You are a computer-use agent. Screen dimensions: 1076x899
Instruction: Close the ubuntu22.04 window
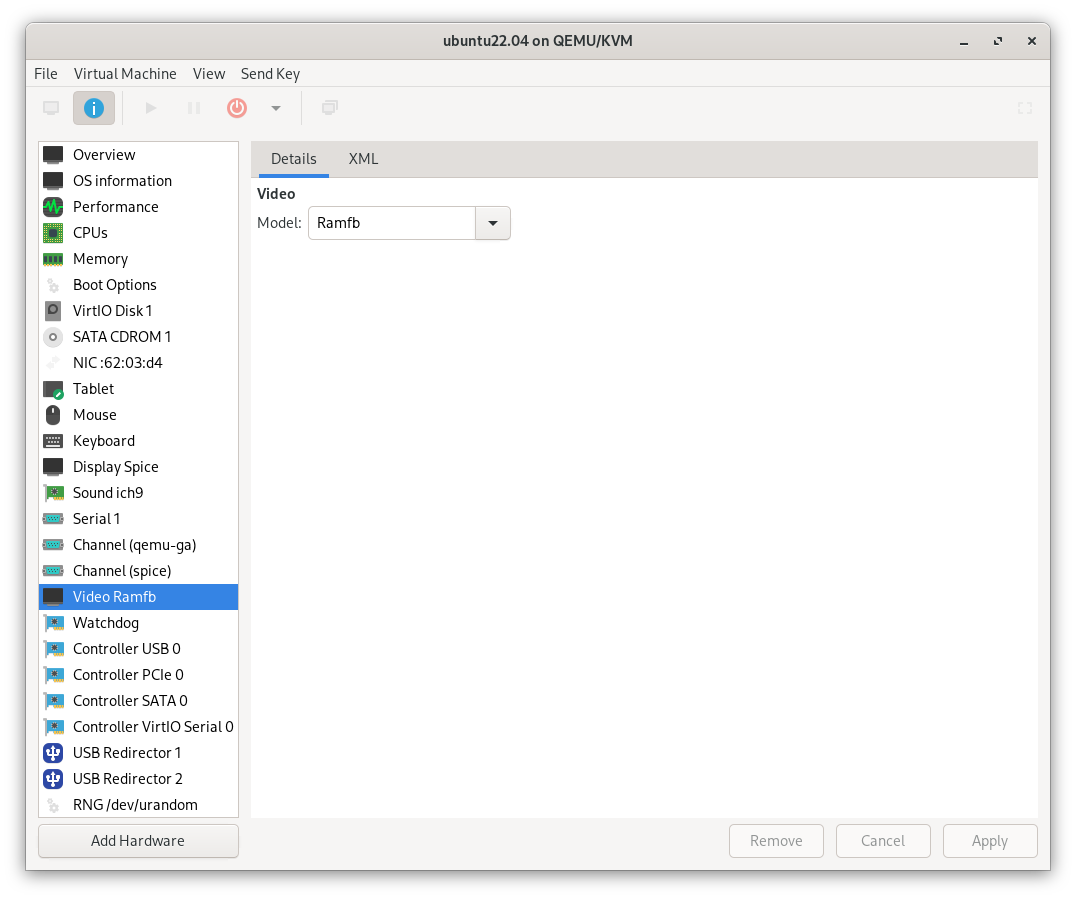1031,42
